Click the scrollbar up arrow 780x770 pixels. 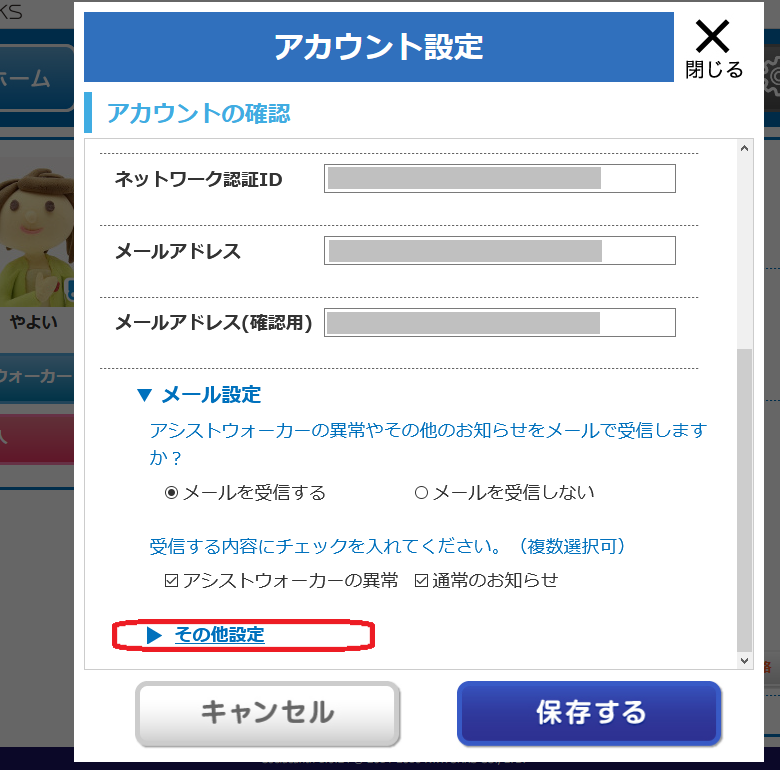744,148
